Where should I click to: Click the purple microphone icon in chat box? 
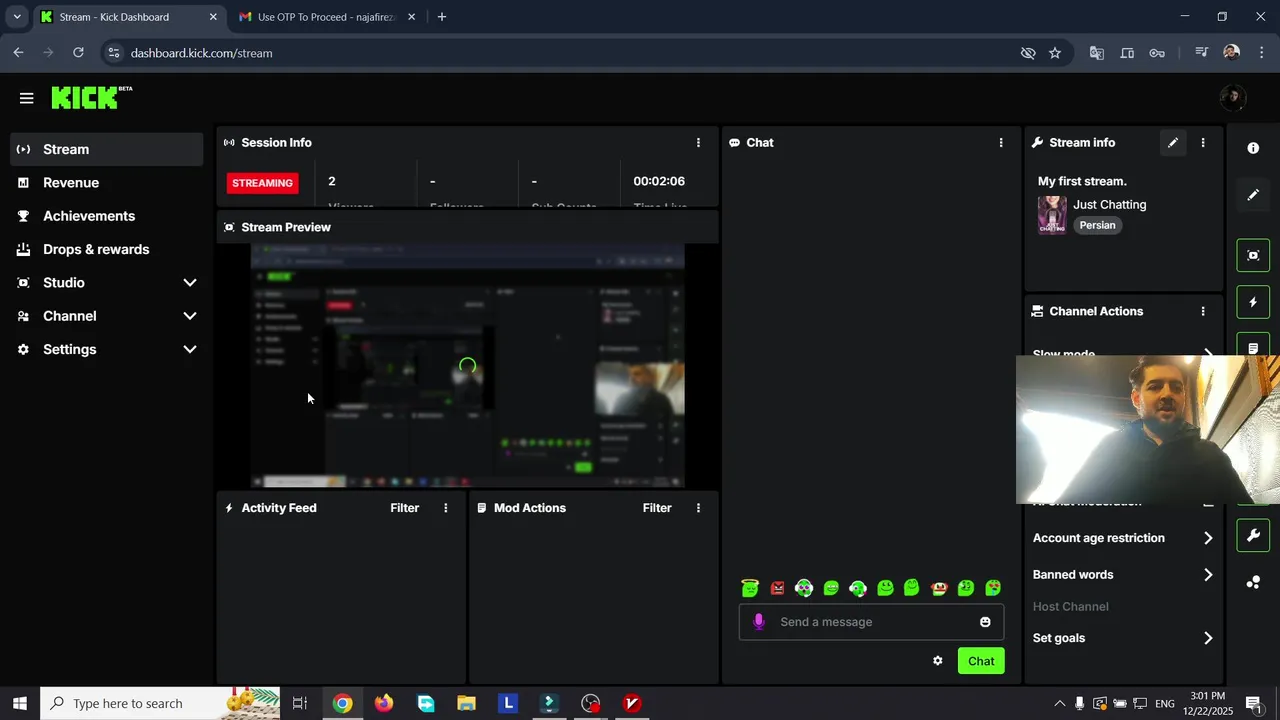click(759, 622)
